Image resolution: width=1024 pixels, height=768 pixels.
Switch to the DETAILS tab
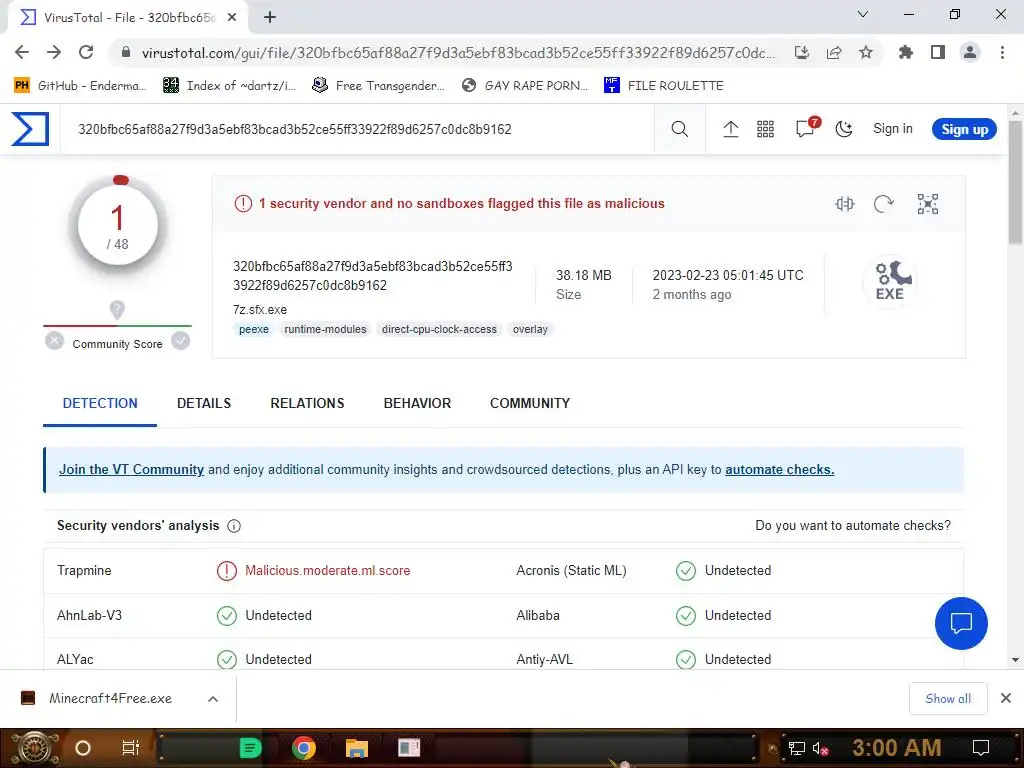click(204, 404)
